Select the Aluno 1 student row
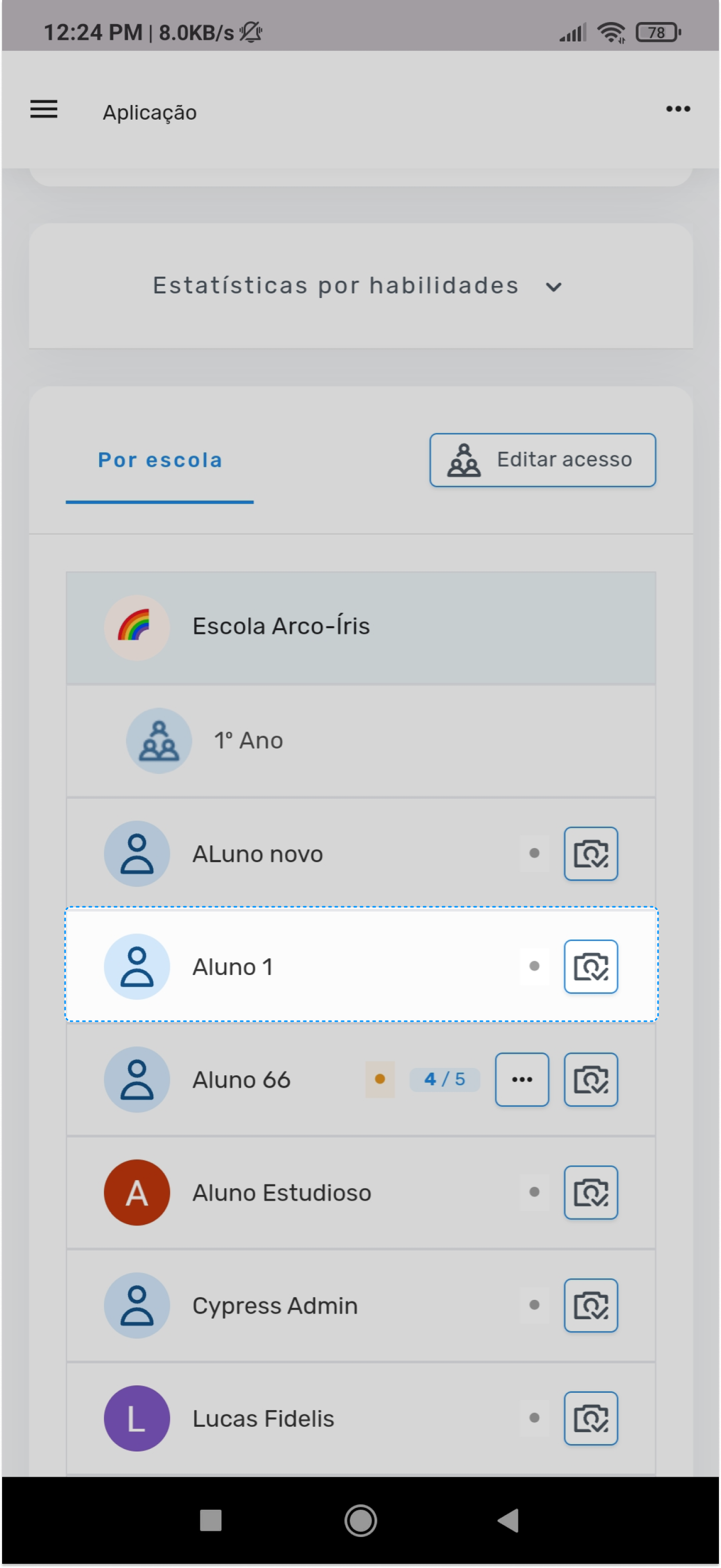 pos(362,965)
